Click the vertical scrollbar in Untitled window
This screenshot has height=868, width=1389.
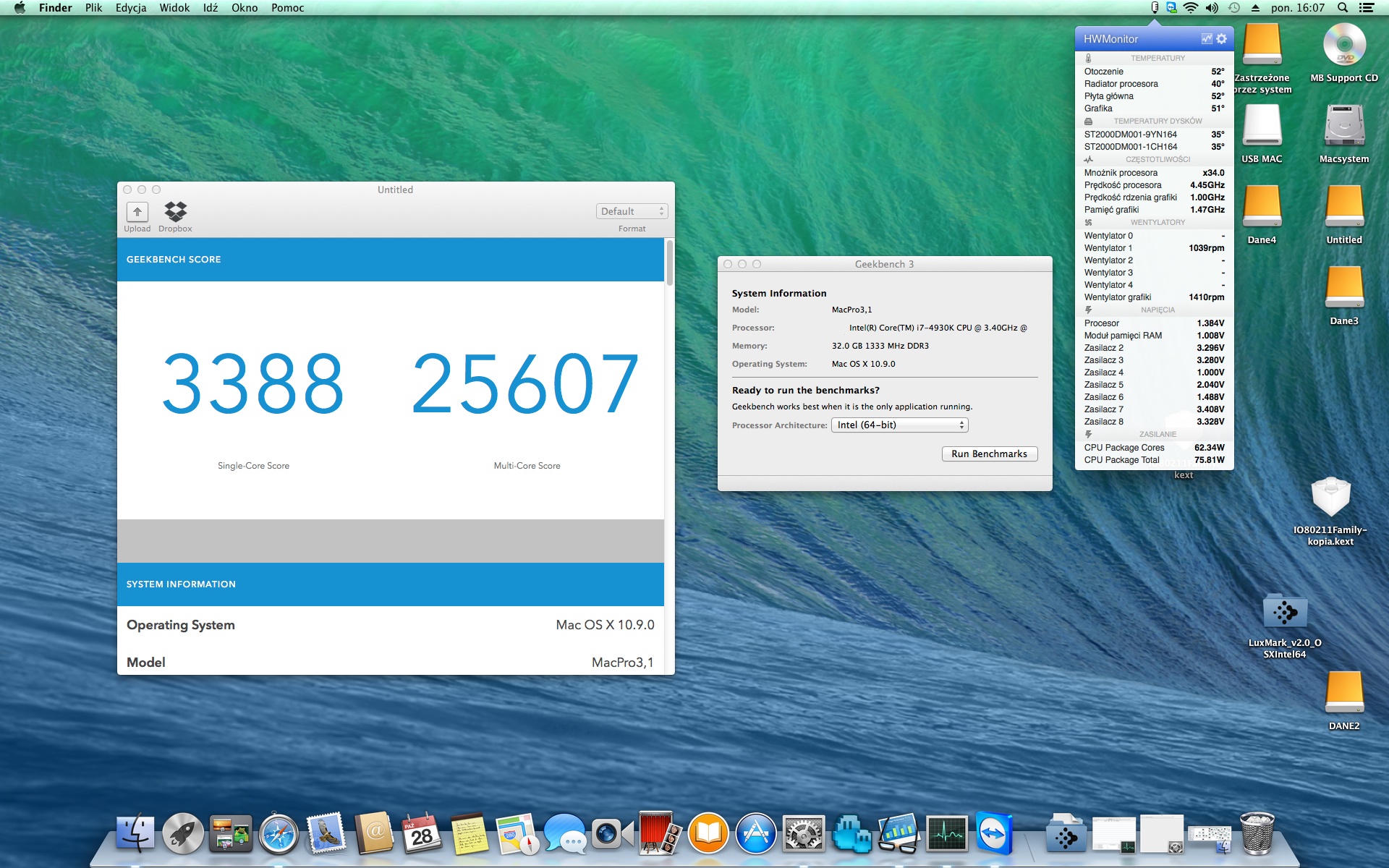(669, 263)
